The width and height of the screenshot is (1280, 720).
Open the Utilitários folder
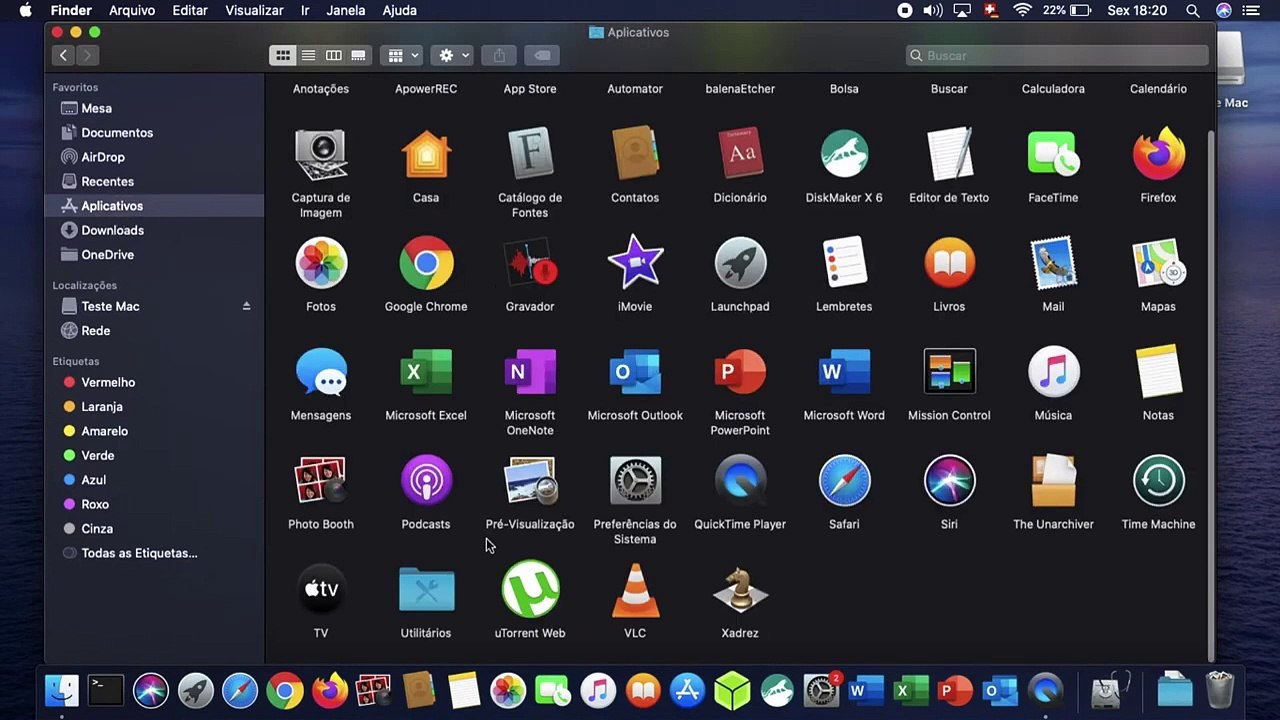426,591
